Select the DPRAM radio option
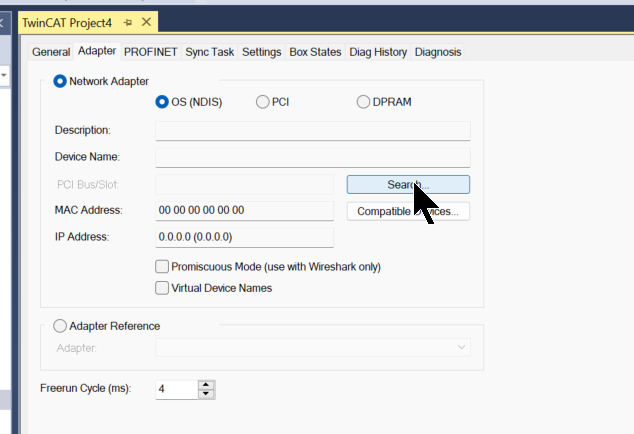 point(363,102)
